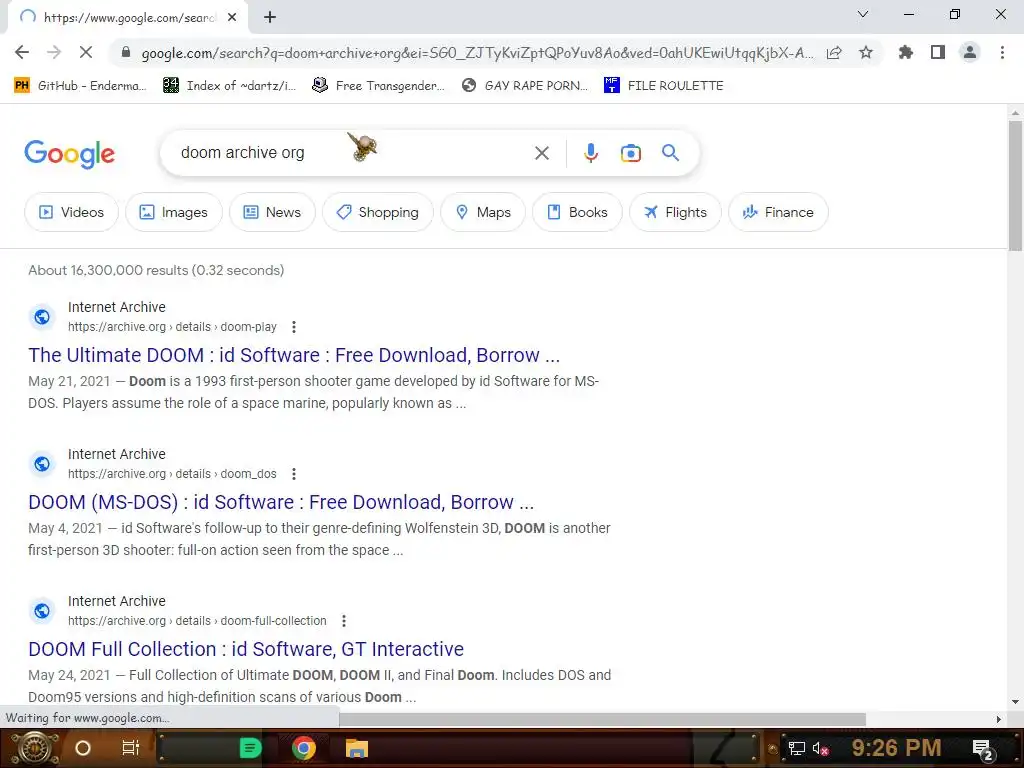Open the network tray icon

[796, 748]
